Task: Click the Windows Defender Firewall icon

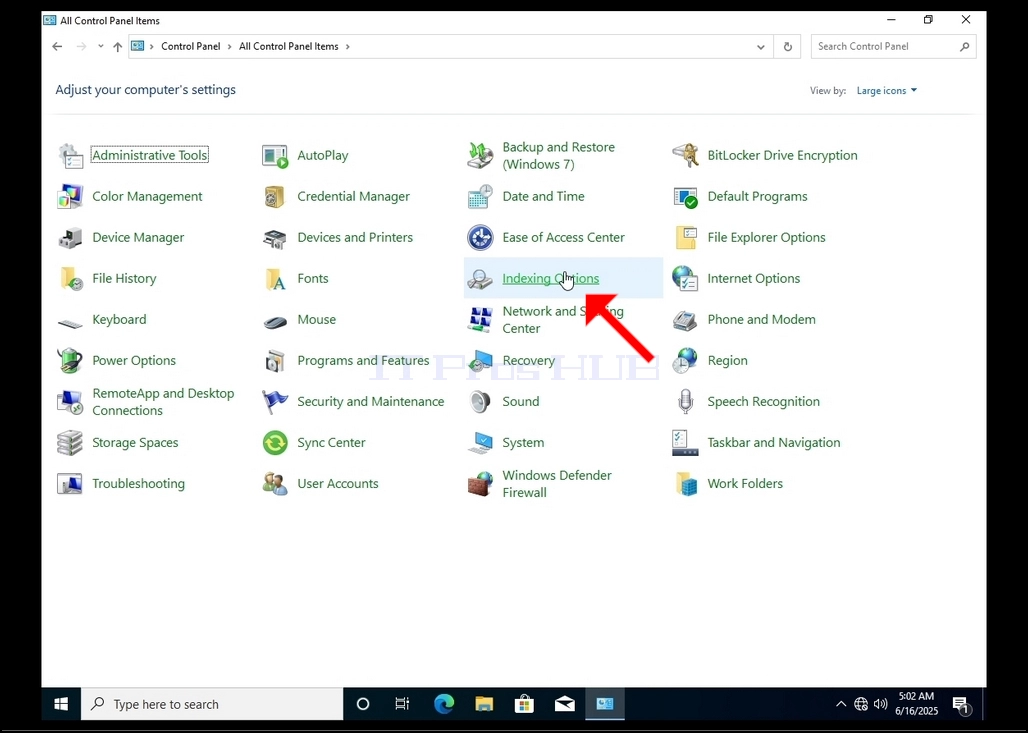Action: [x=480, y=484]
